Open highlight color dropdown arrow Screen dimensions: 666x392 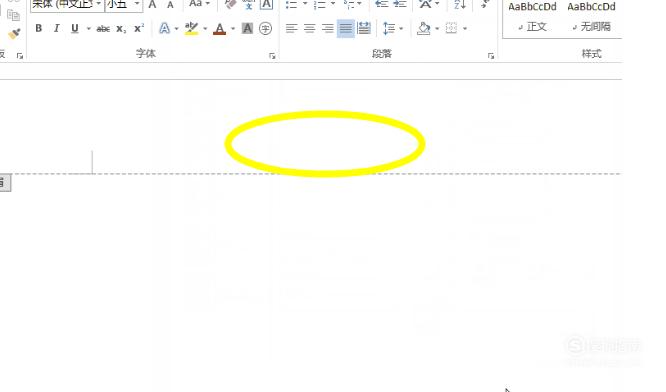click(205, 28)
